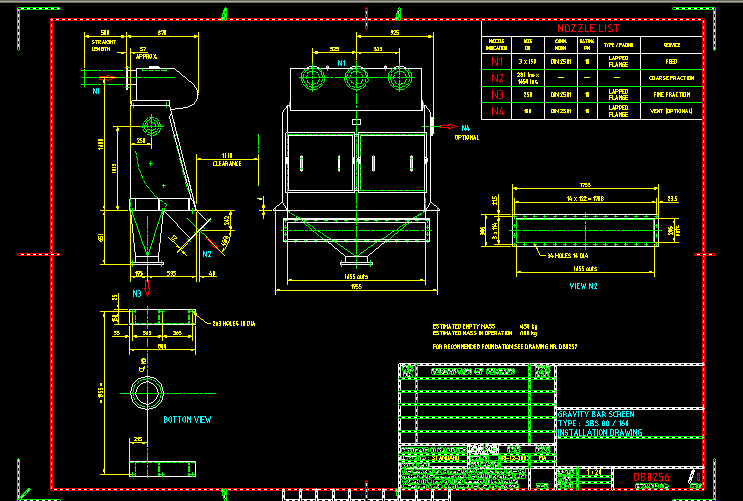
Task: Select the INSTALLATION DRAWING title text
Action: pyautogui.click(x=599, y=433)
